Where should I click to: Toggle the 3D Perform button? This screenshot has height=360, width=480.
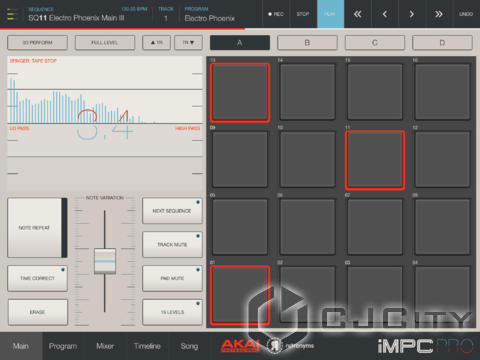pos(37,43)
